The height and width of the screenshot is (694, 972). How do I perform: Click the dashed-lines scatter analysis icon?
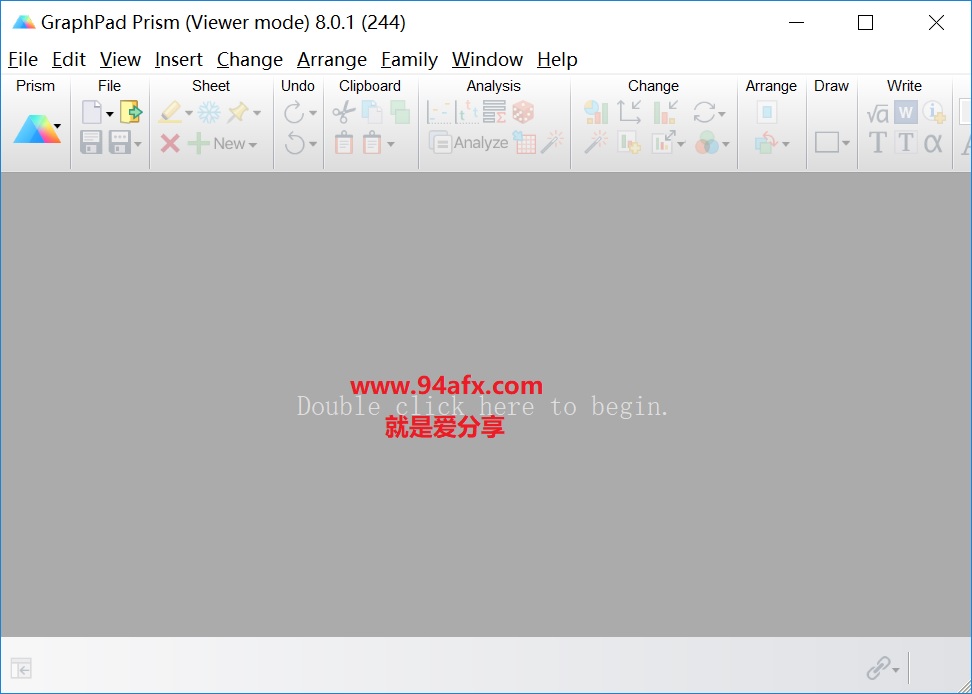[439, 112]
